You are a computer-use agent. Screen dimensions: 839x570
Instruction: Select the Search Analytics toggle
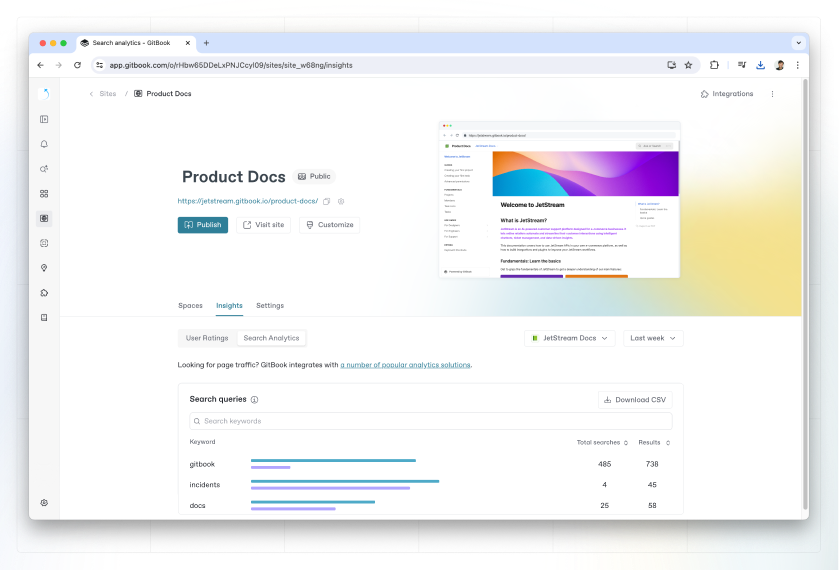coord(271,338)
